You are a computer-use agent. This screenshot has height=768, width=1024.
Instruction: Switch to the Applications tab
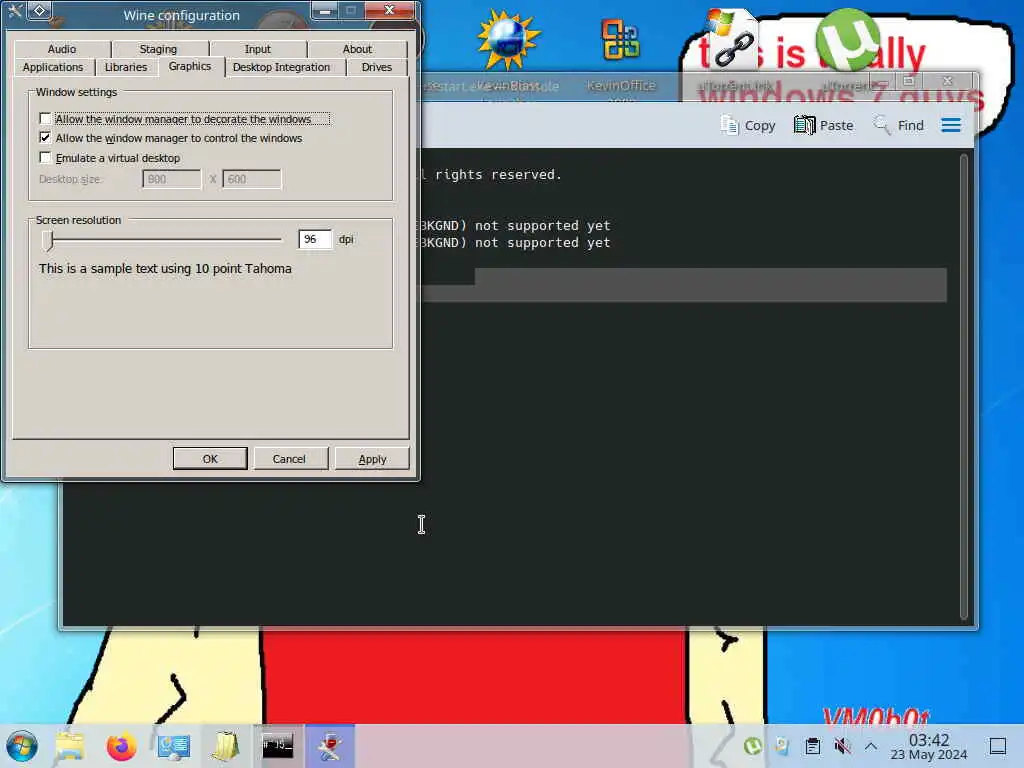53,67
